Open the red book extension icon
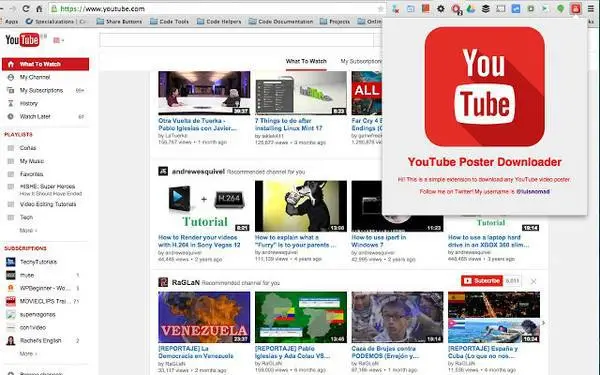 coord(426,8)
